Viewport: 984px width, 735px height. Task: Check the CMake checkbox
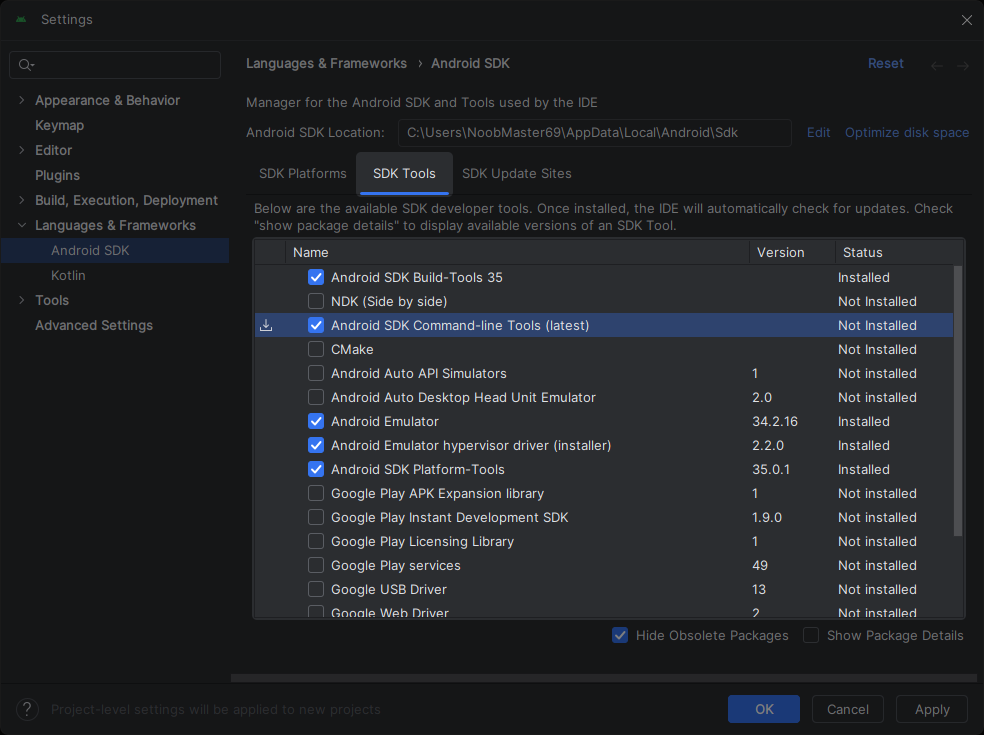[x=316, y=349]
